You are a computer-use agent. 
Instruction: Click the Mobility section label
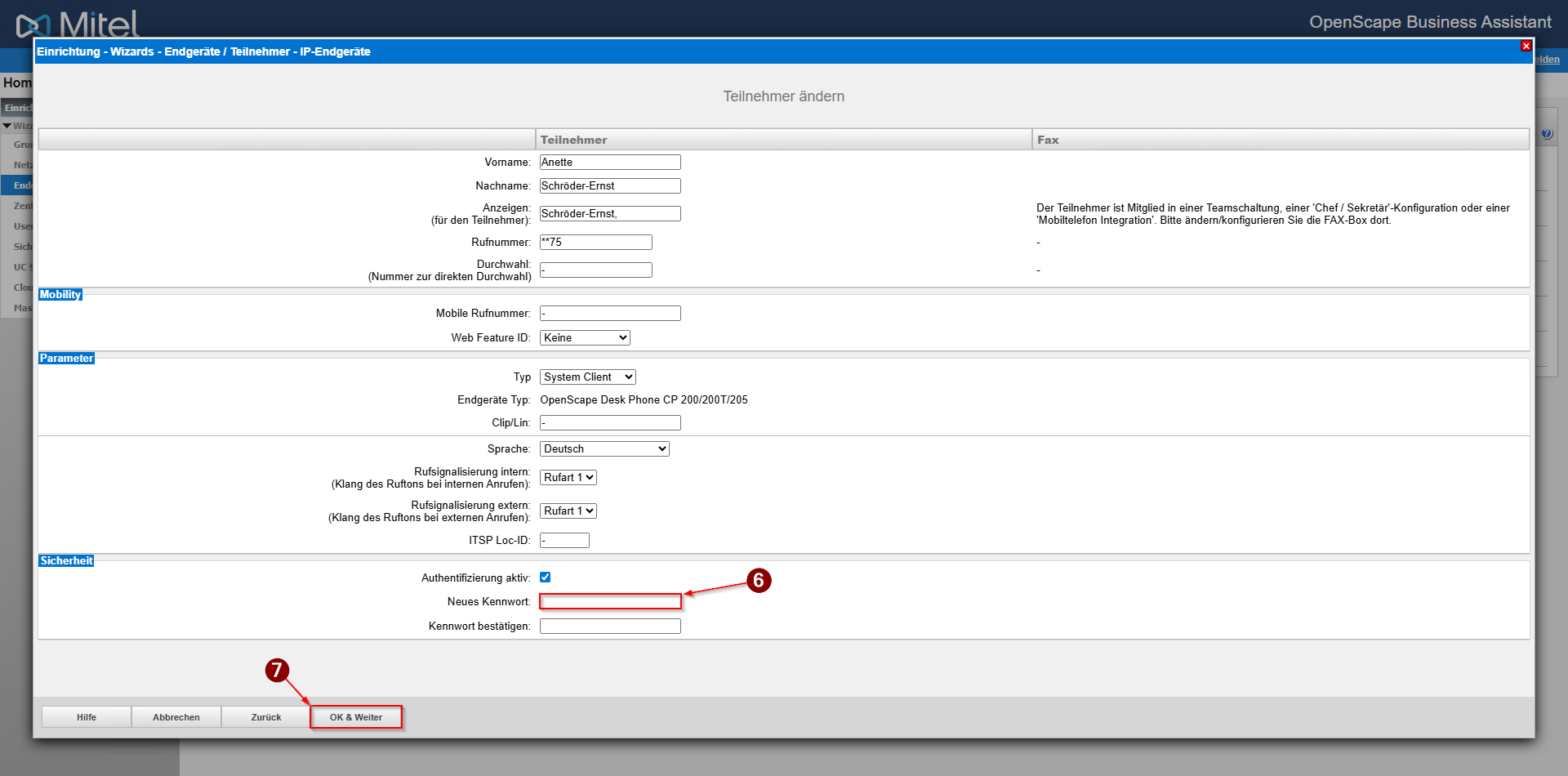tap(60, 295)
